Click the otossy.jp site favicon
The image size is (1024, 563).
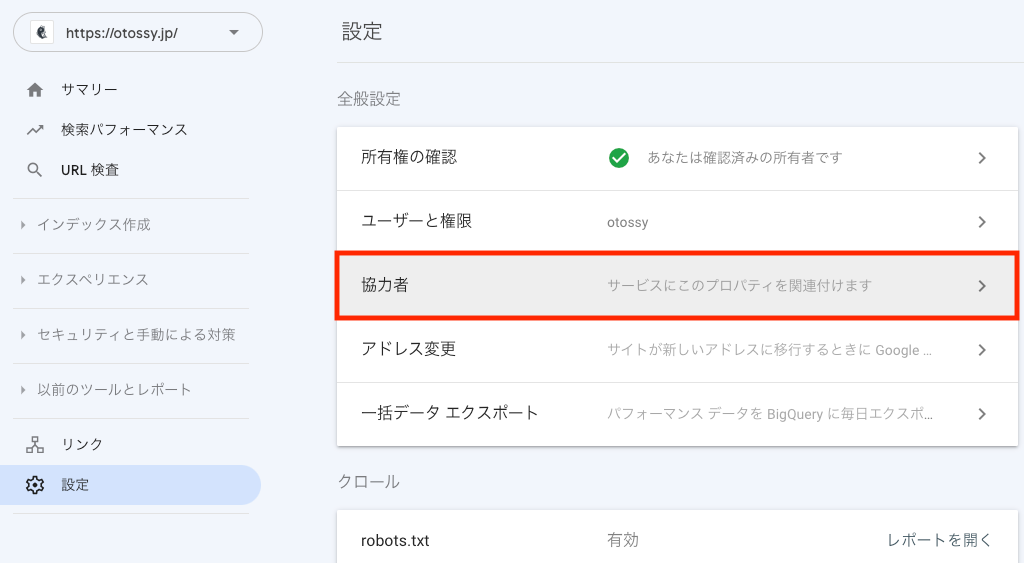click(42, 33)
